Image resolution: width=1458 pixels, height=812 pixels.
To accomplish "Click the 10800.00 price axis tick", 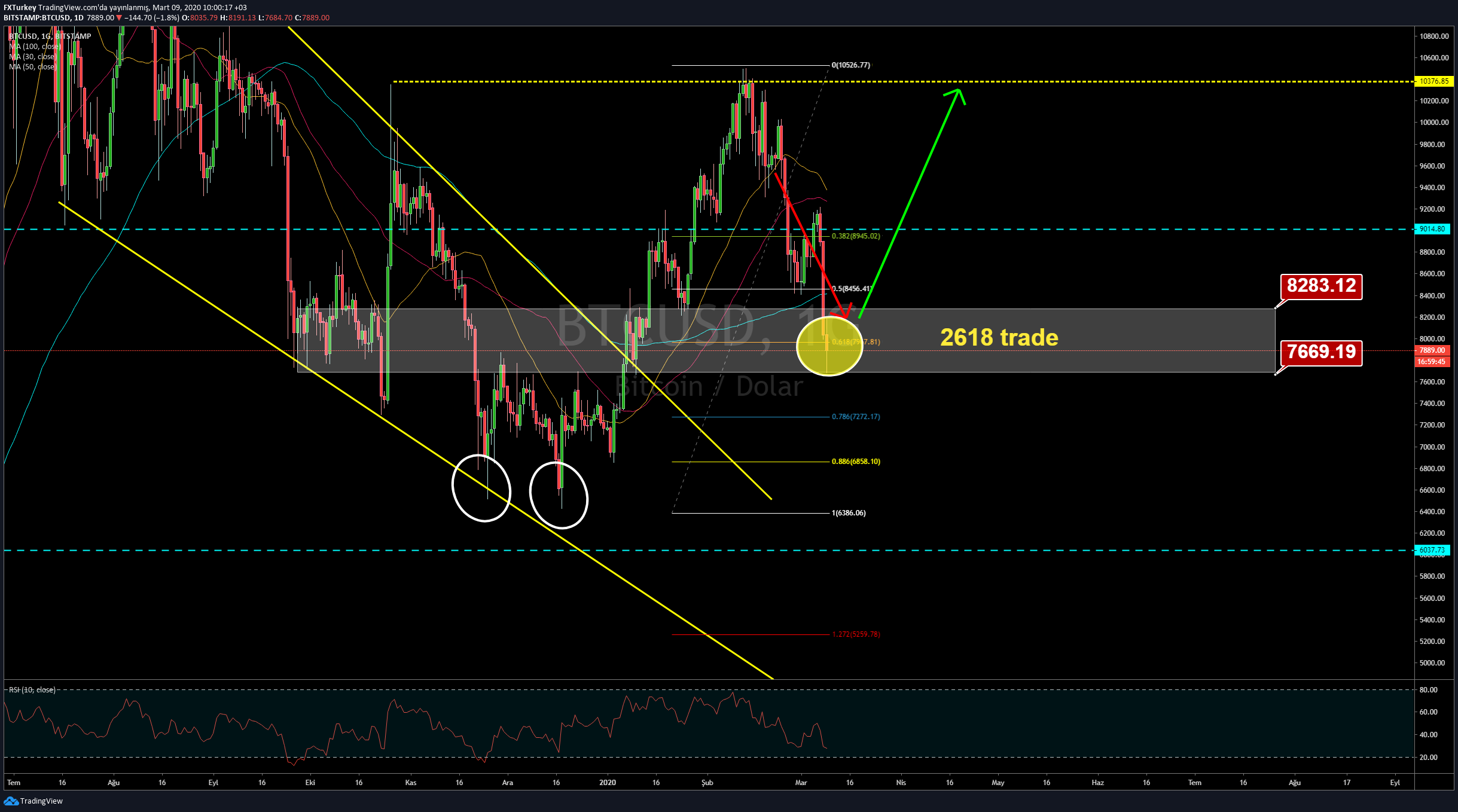I will click(1434, 36).
